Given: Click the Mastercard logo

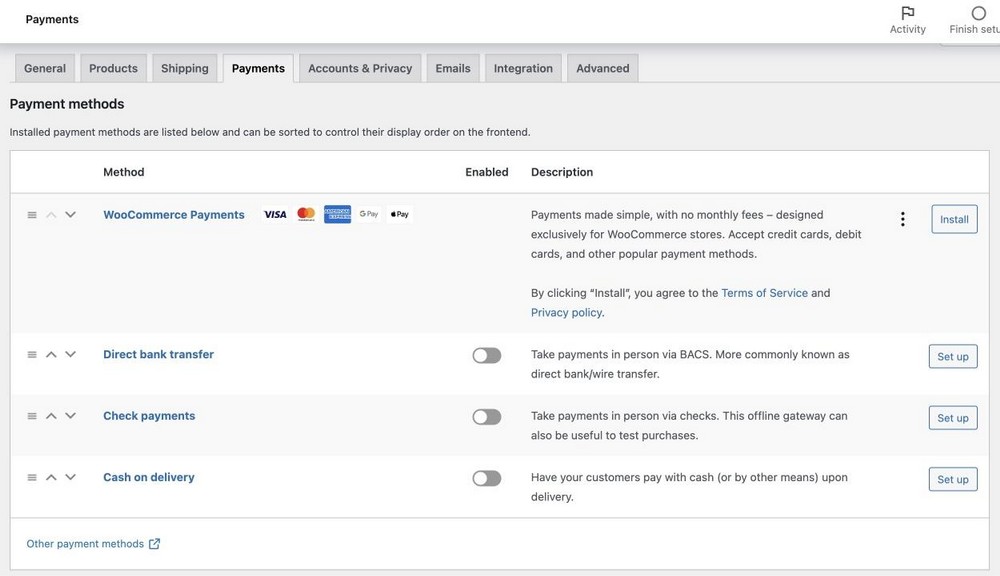Looking at the screenshot, I should (x=306, y=214).
